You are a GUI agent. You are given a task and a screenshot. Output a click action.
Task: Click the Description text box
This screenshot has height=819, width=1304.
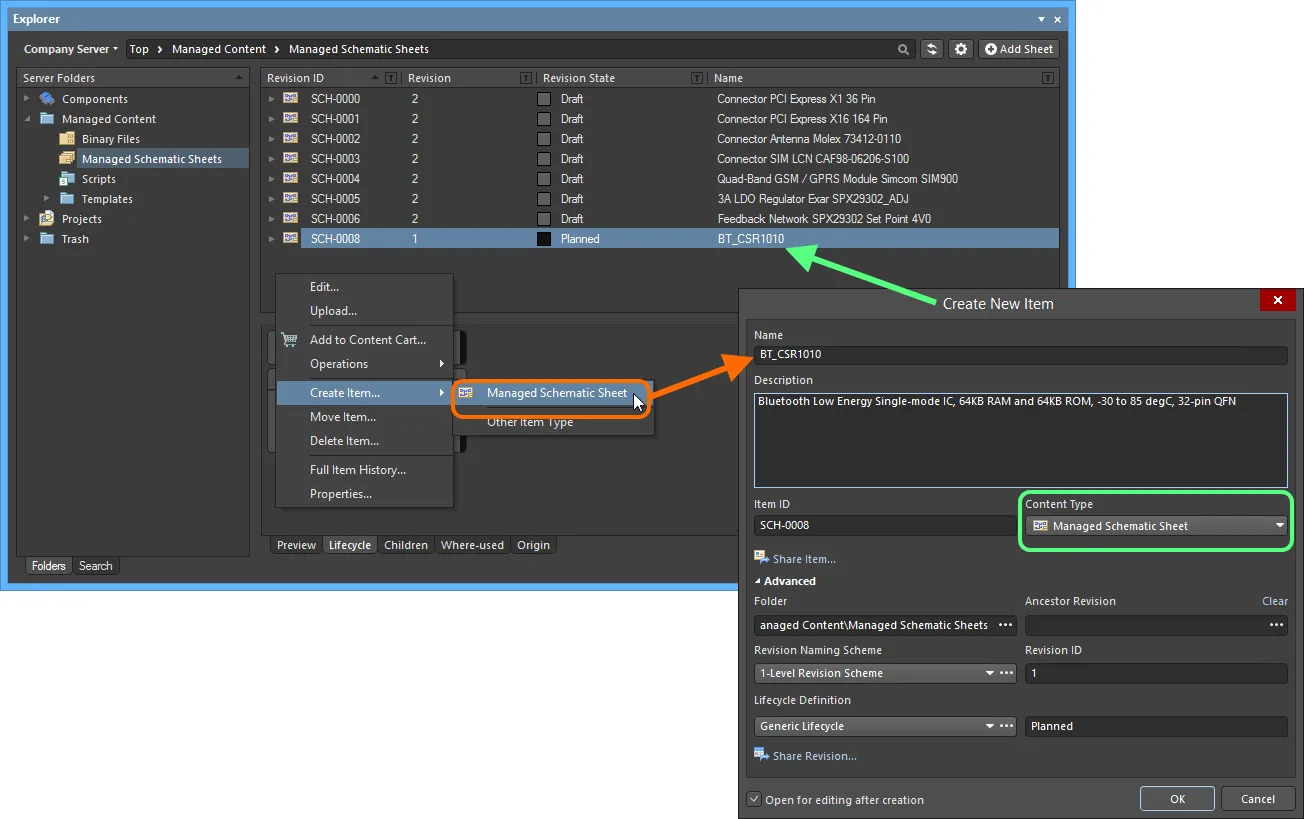[1020, 440]
